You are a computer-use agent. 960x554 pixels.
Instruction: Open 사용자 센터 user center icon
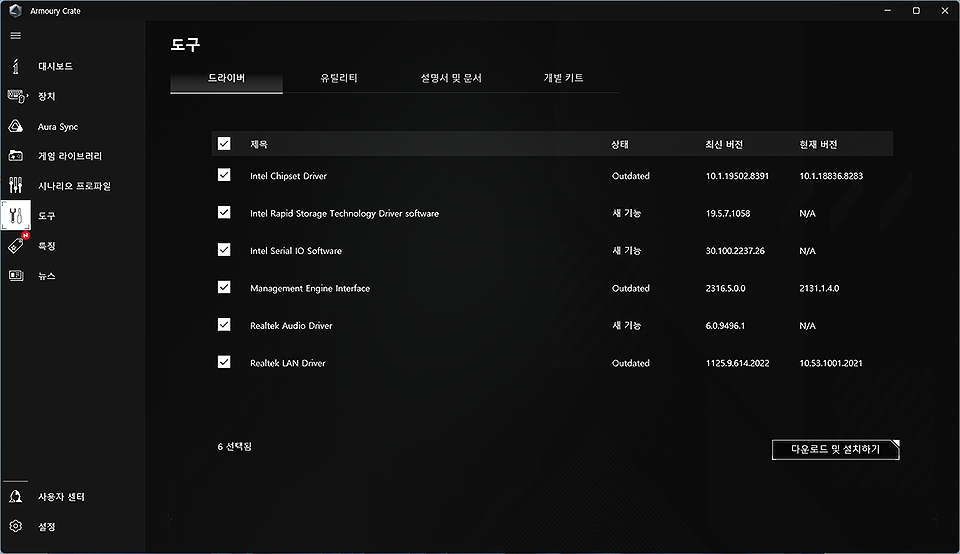[x=15, y=497]
